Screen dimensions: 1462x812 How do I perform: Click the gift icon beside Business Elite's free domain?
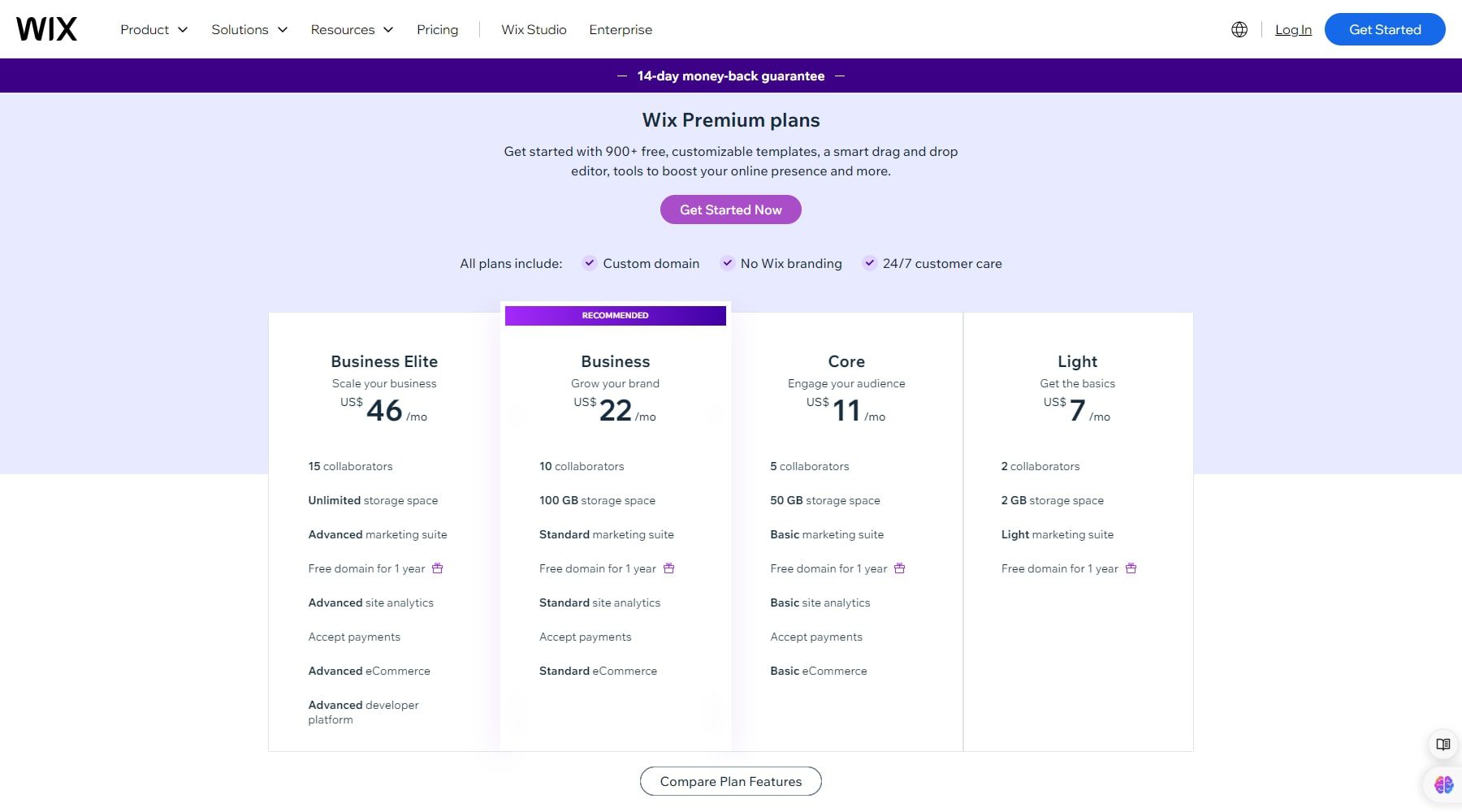[x=438, y=568]
